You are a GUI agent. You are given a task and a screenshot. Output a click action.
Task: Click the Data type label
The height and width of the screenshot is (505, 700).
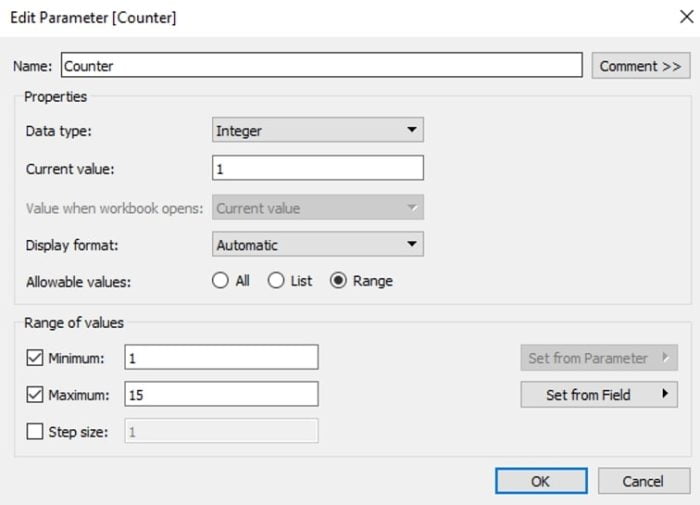[58, 131]
